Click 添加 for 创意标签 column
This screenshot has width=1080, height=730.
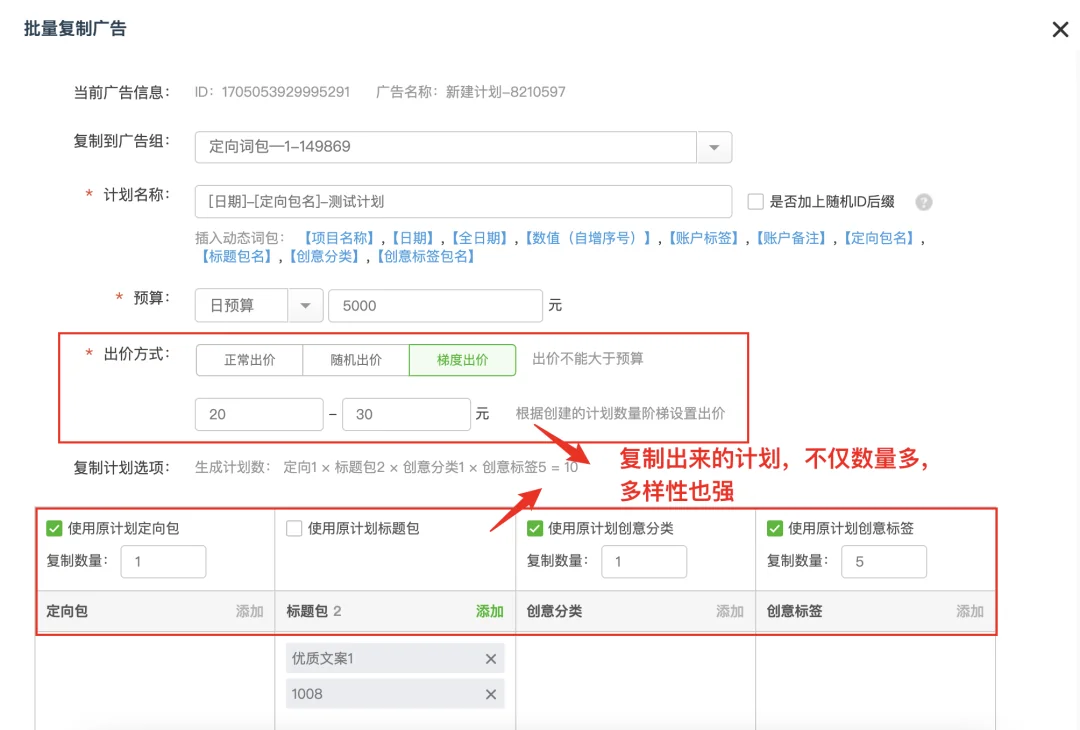click(x=970, y=612)
